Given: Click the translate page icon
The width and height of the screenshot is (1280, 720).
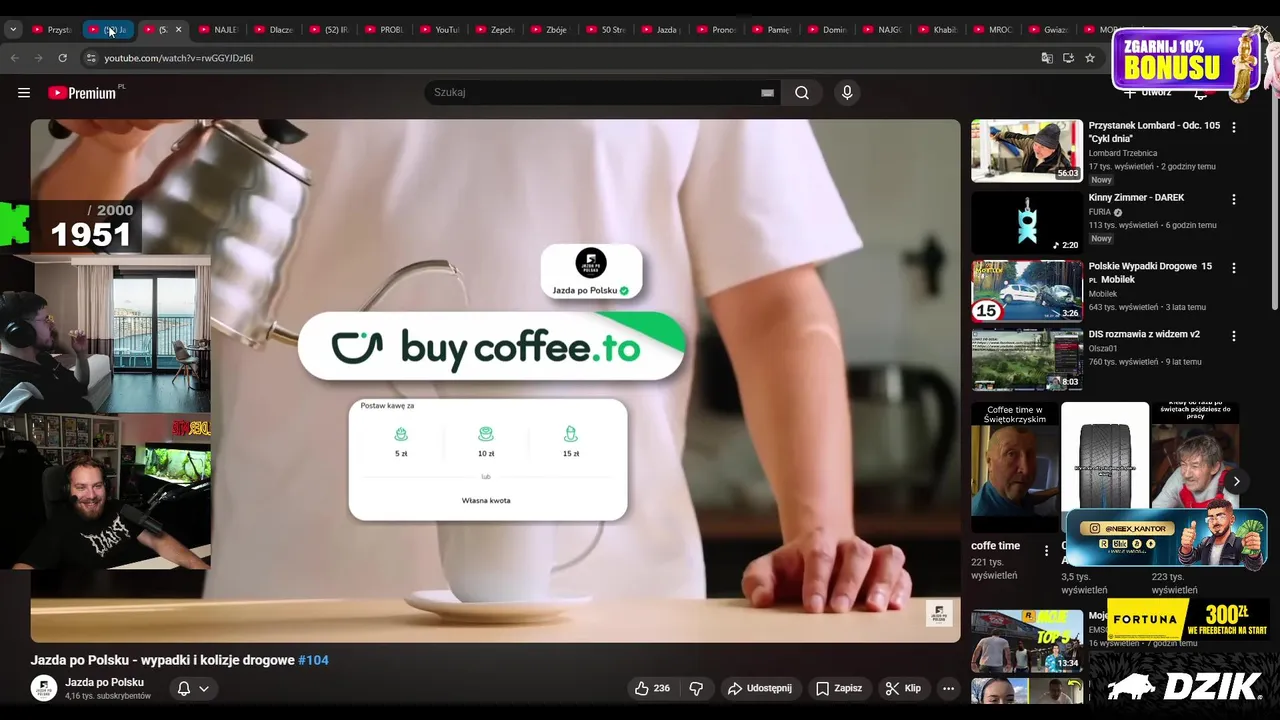Looking at the screenshot, I should (x=1047, y=58).
